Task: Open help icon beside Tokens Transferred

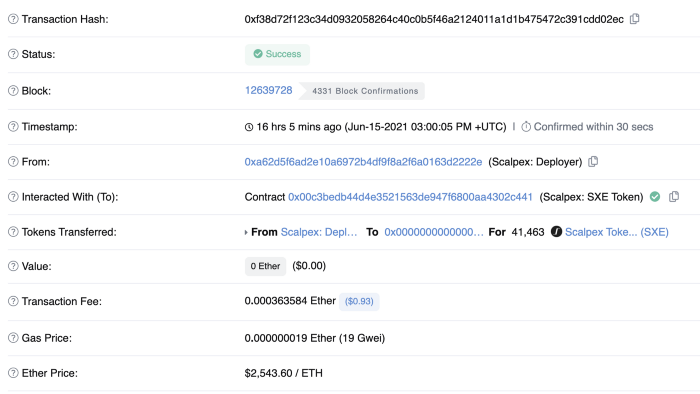Action: [13, 232]
